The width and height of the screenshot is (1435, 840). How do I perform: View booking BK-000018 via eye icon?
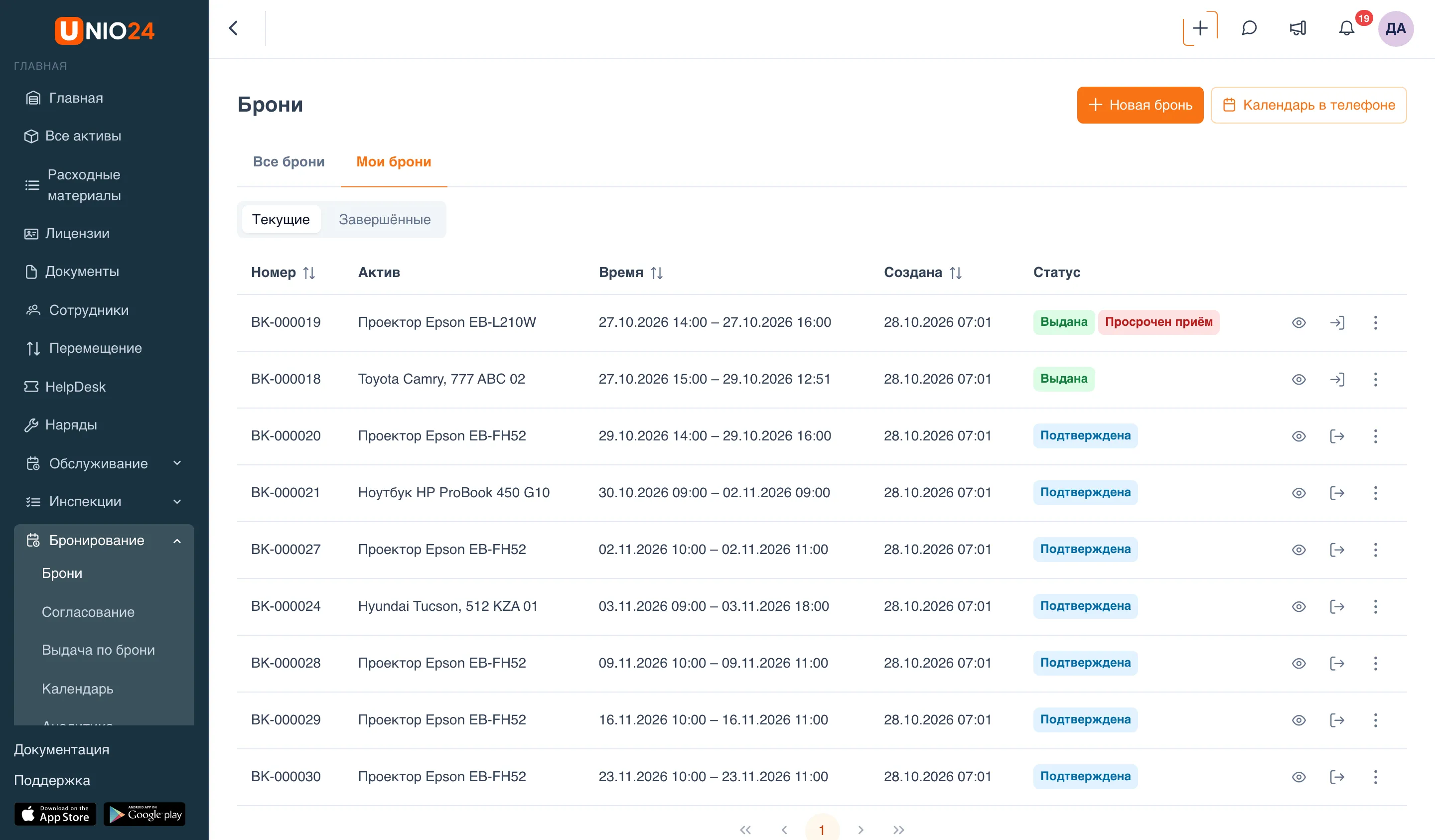(1298, 379)
